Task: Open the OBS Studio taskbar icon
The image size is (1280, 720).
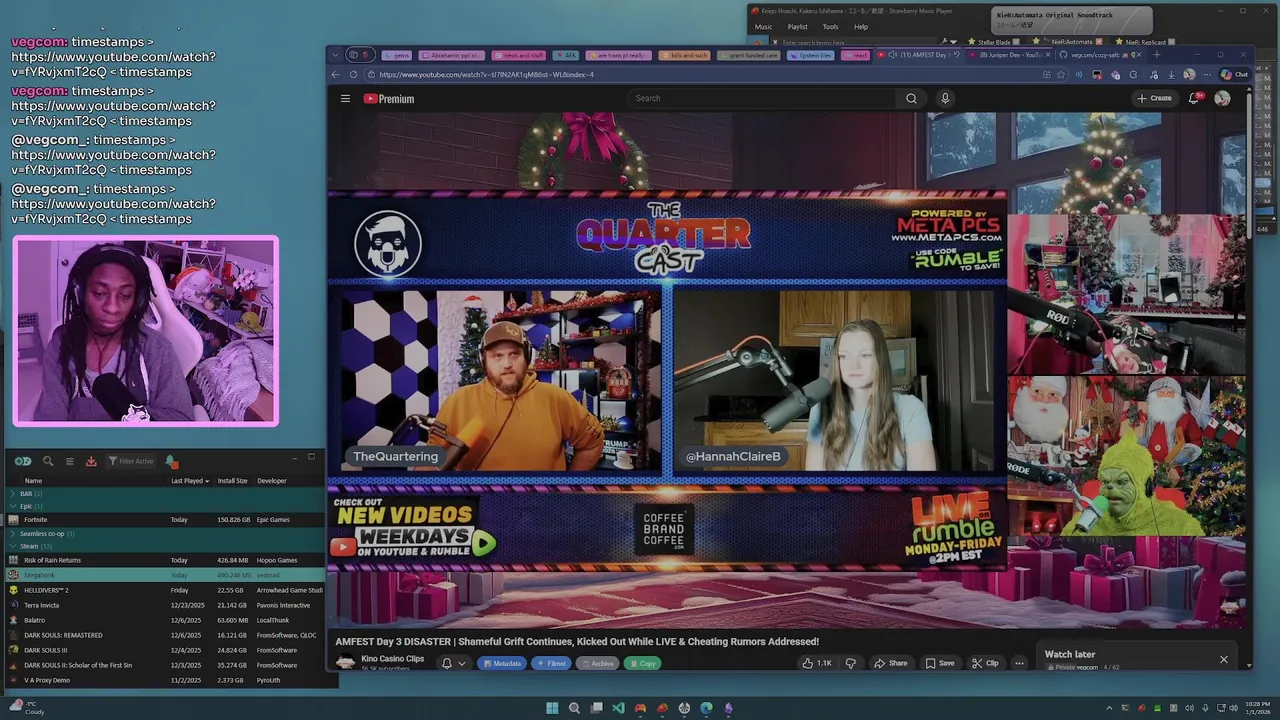Action: coord(684,708)
